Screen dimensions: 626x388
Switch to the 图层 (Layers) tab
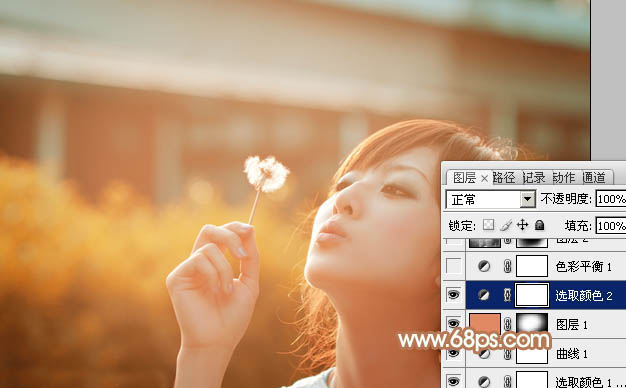[464, 178]
